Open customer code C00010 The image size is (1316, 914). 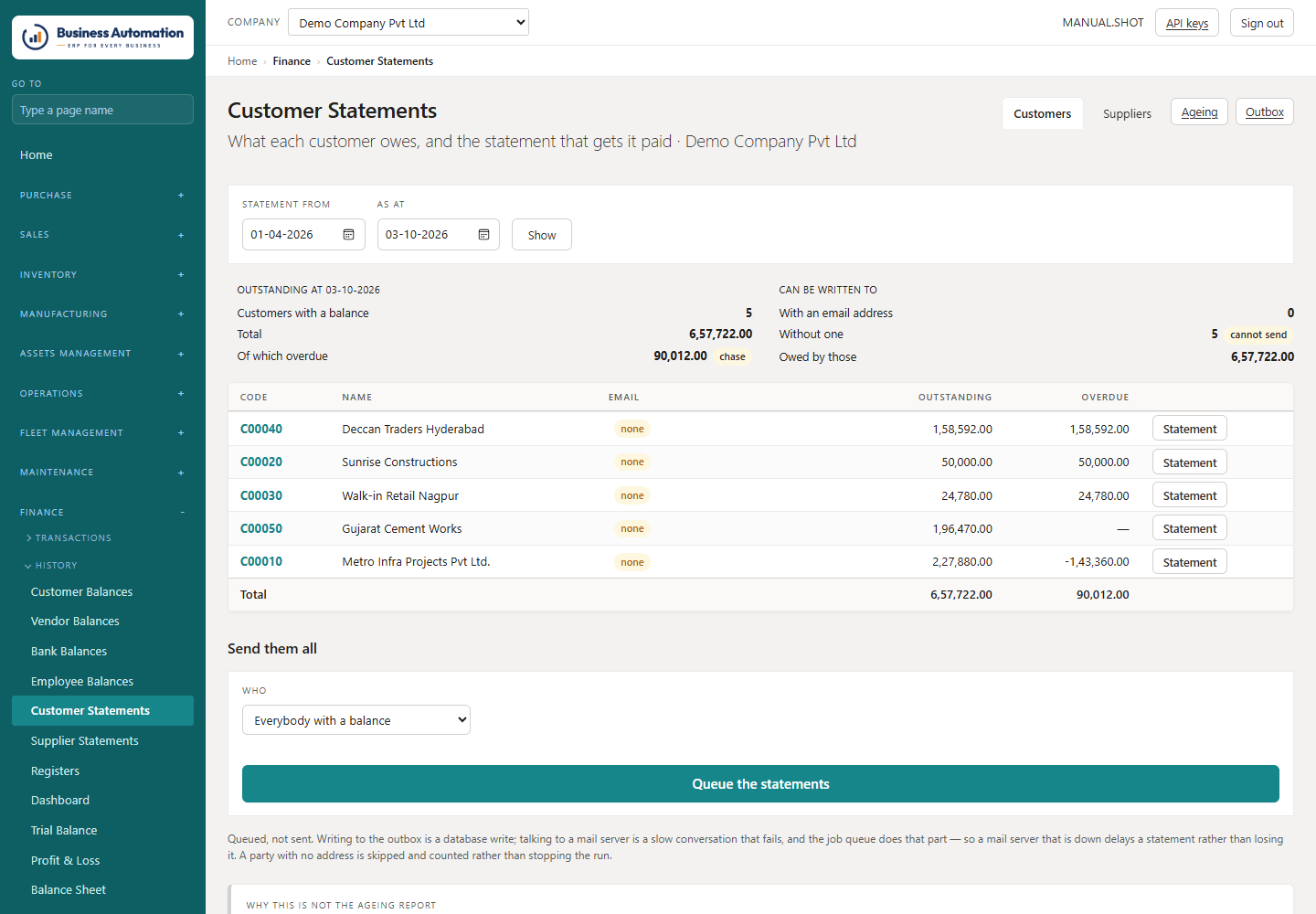261,561
